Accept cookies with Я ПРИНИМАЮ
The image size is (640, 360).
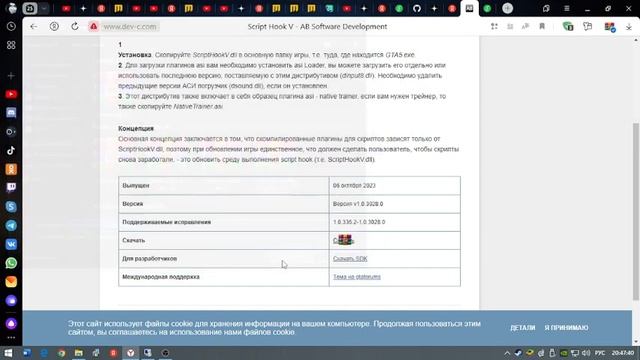pos(566,328)
